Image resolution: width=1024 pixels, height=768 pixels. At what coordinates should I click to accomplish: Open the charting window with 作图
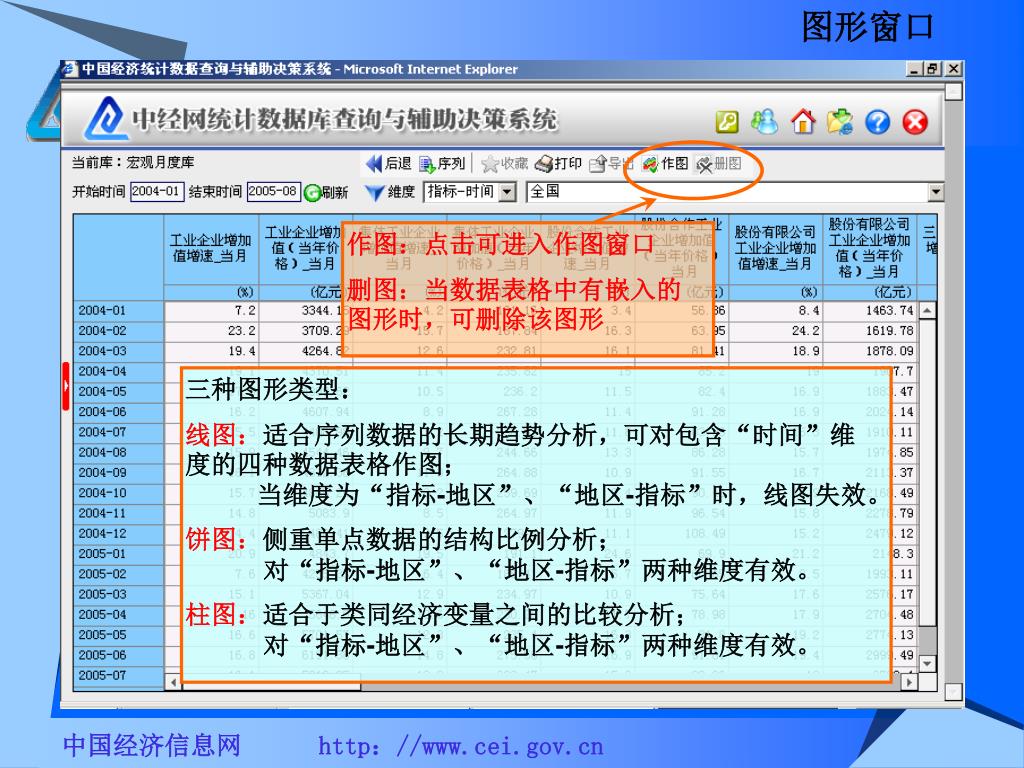point(665,163)
